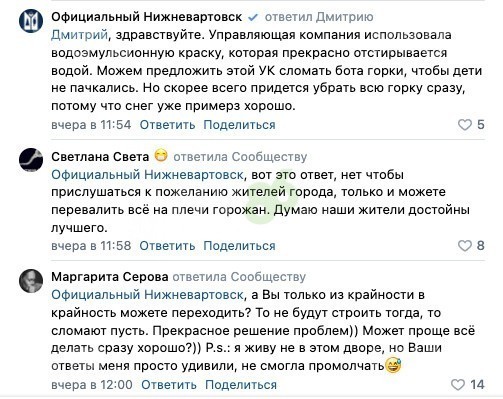Click the verified checkmark badge
Screen dimensions: 503x399
click(253, 17)
